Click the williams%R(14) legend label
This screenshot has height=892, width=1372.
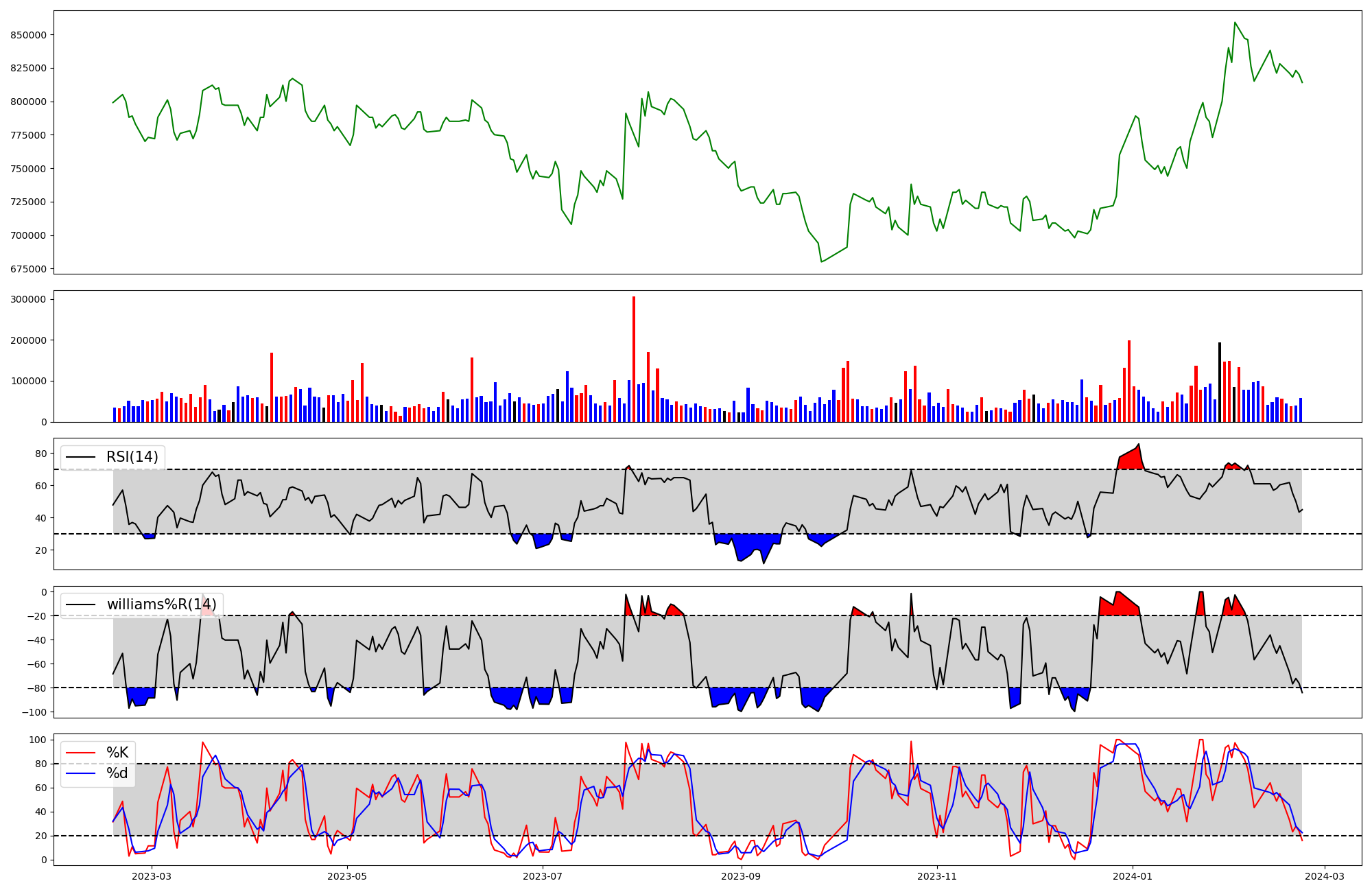[x=161, y=605]
